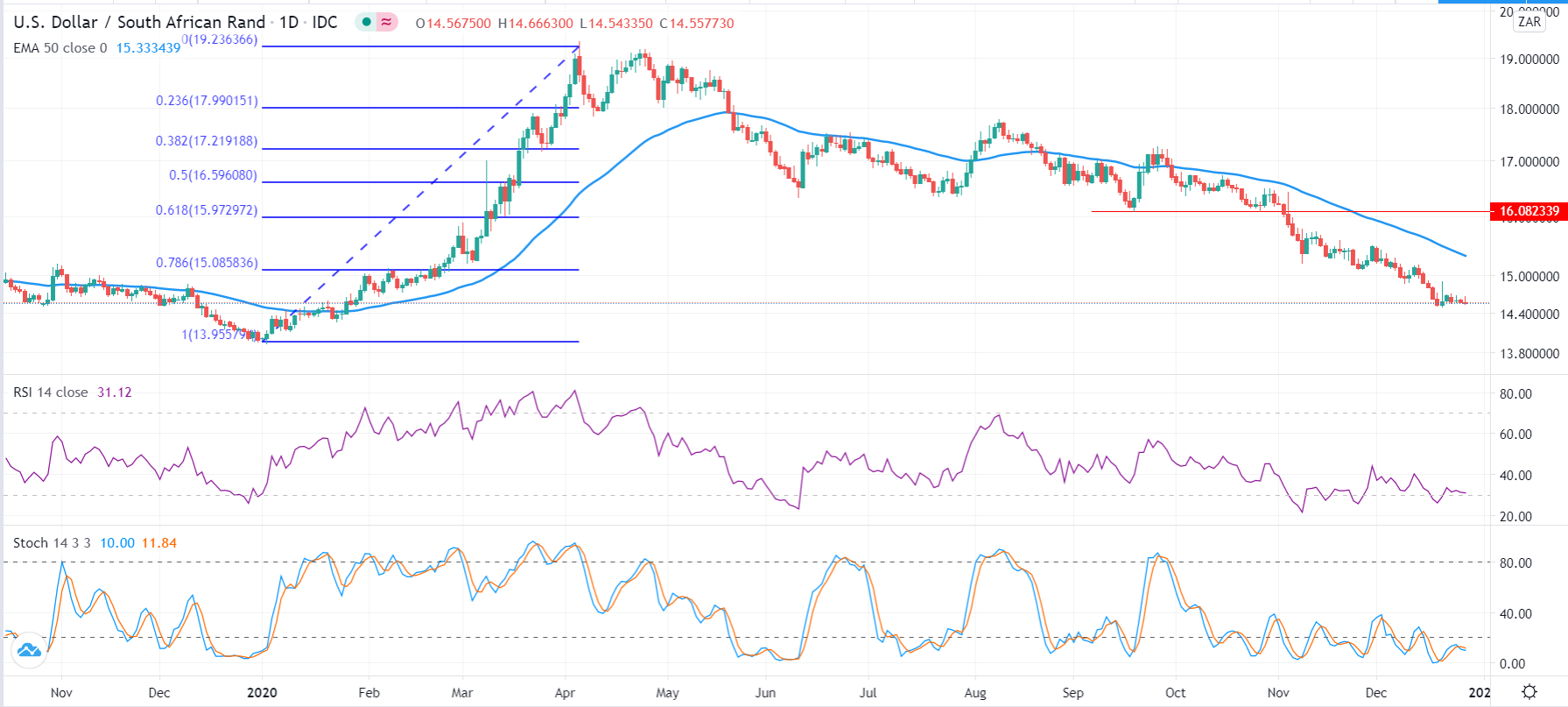Image resolution: width=1568 pixels, height=707 pixels.
Task: Select the Fibonacci 0.382(17.219188) level label
Action: (207, 141)
